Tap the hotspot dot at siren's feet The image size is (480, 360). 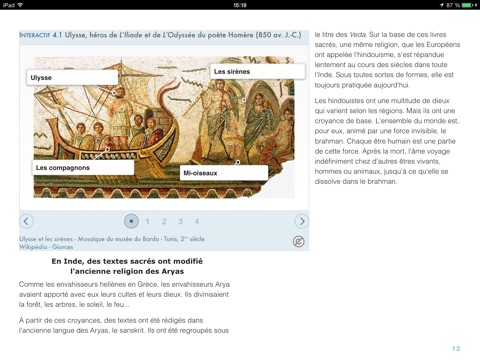[x=238, y=162]
